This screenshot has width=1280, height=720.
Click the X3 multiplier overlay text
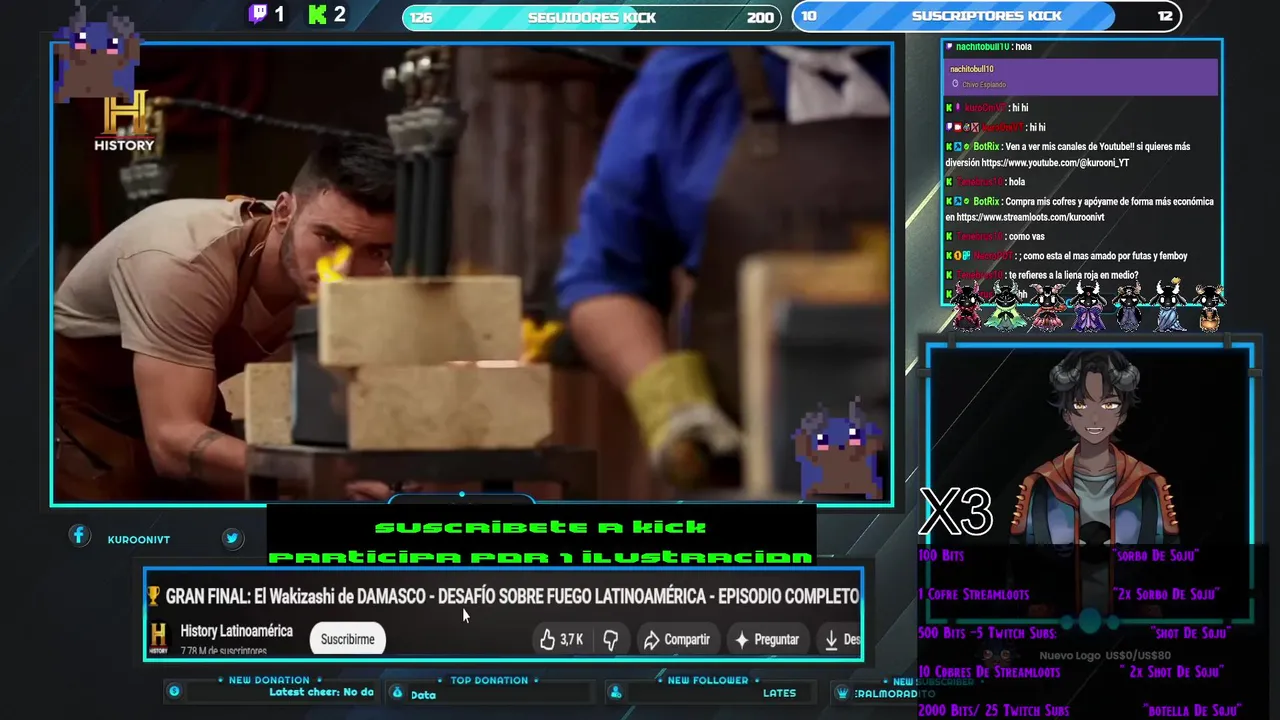(x=956, y=512)
